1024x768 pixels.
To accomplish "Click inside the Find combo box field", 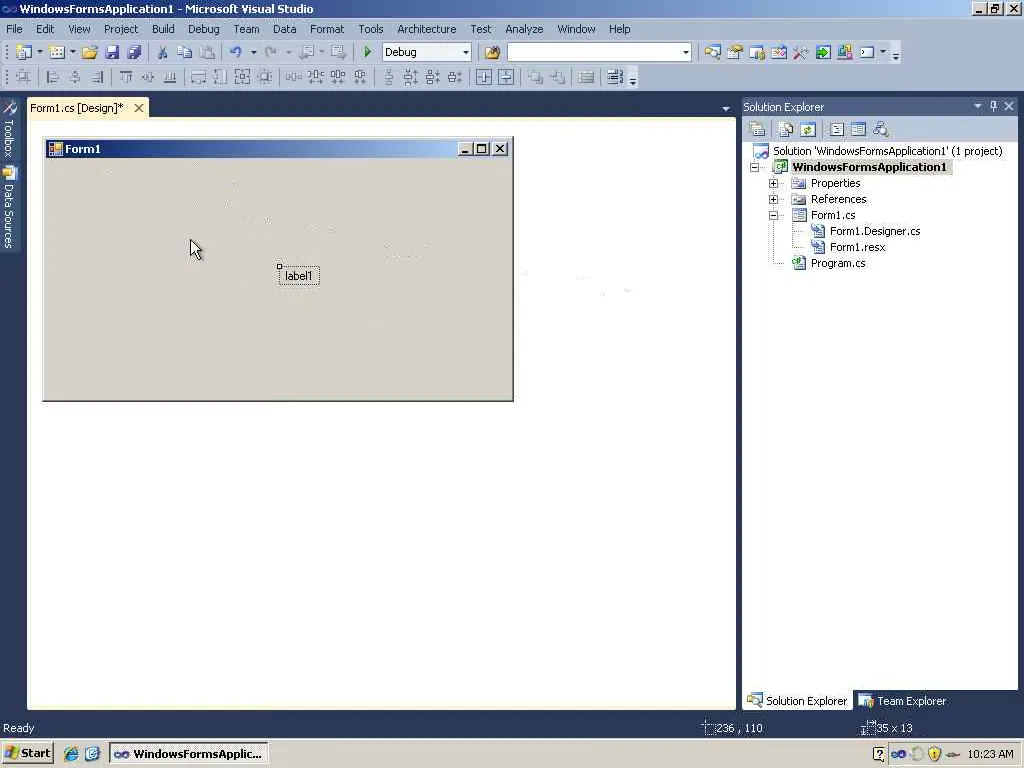I will point(594,52).
